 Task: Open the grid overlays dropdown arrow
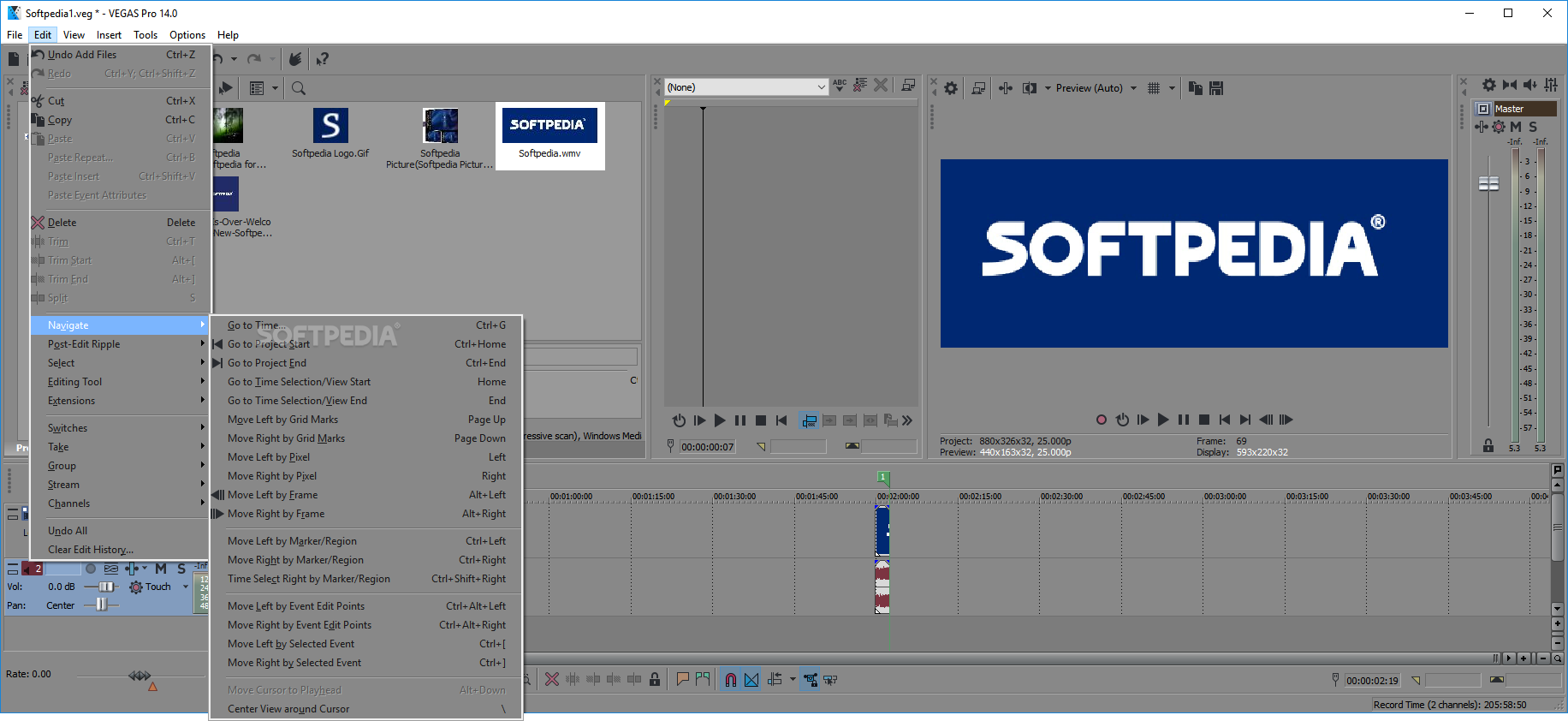click(1172, 88)
